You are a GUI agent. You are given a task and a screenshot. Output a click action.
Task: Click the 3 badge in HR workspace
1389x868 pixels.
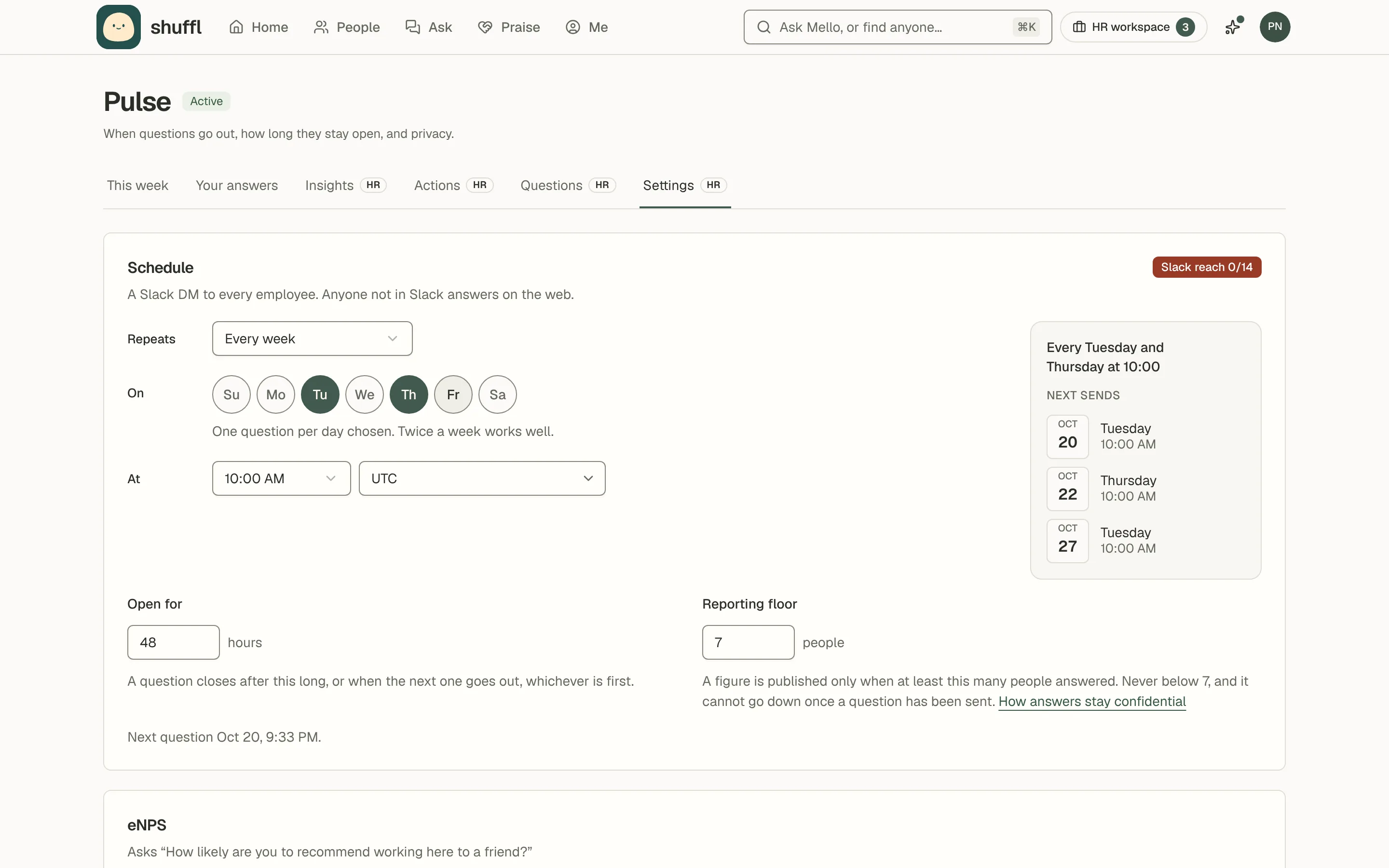1185,27
